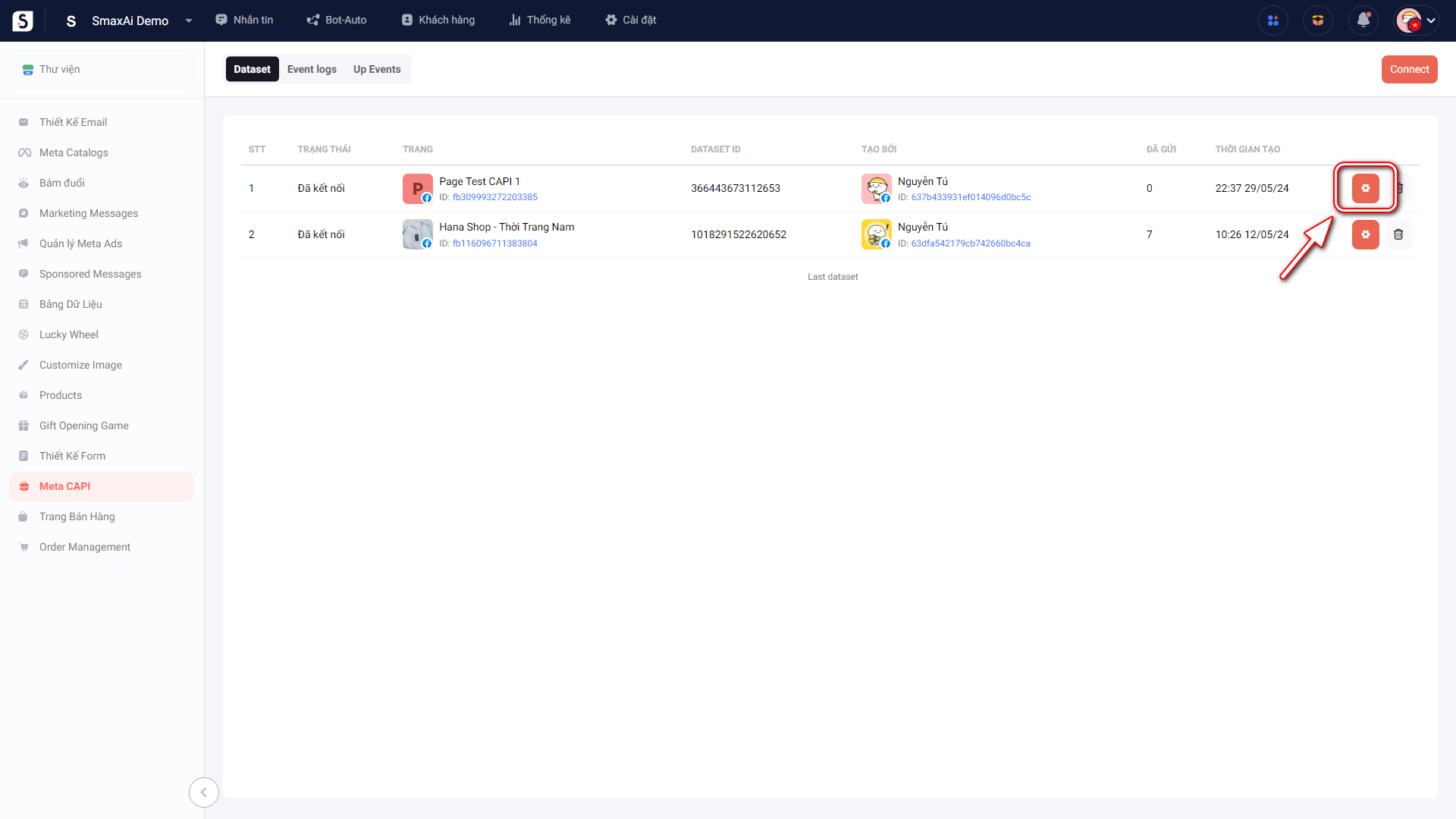Open the Thống kê statistics menu
Screen dimensions: 1456x819
[x=540, y=20]
